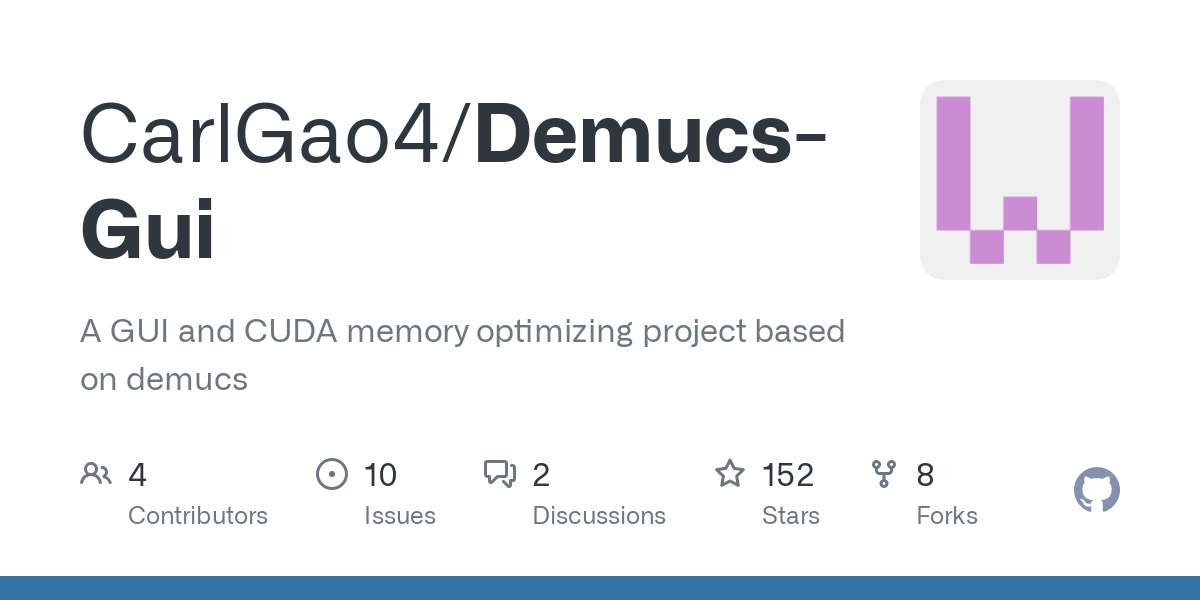The width and height of the screenshot is (1200, 600).
Task: Open the purple pixel avatar image
Action: point(1020,180)
